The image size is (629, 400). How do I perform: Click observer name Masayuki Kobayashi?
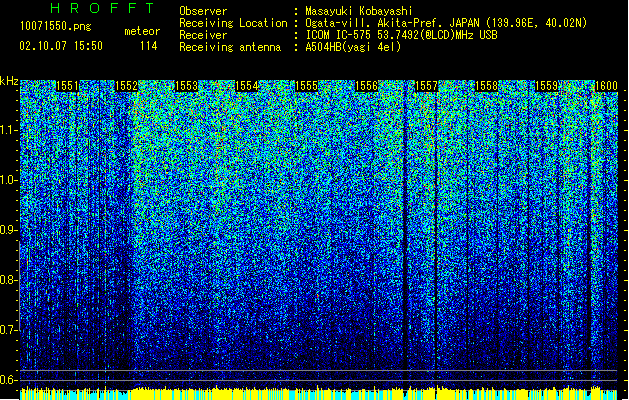pos(358,11)
